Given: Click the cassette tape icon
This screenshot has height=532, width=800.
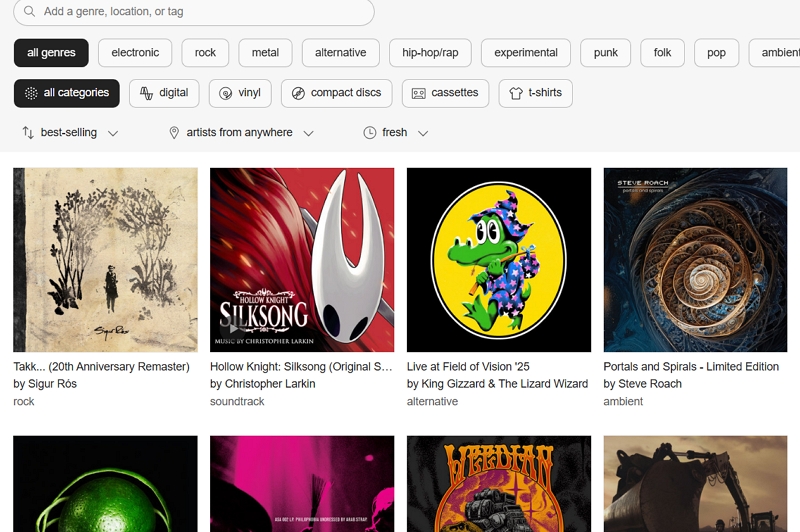Looking at the screenshot, I should [418, 93].
